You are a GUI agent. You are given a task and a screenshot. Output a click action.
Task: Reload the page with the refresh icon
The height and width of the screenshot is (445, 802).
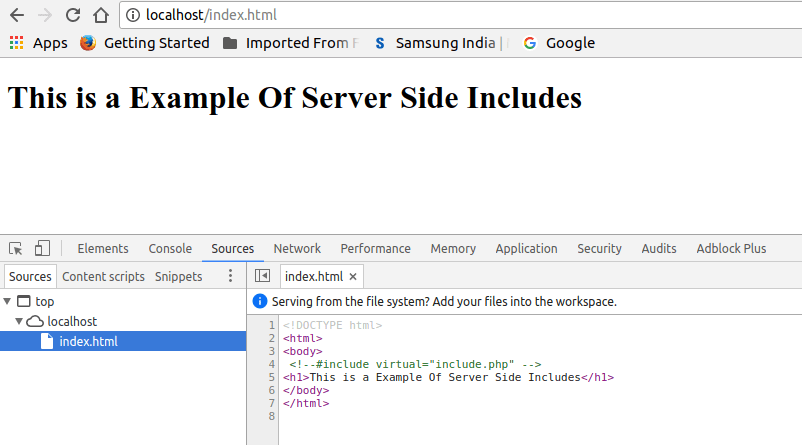tap(73, 15)
